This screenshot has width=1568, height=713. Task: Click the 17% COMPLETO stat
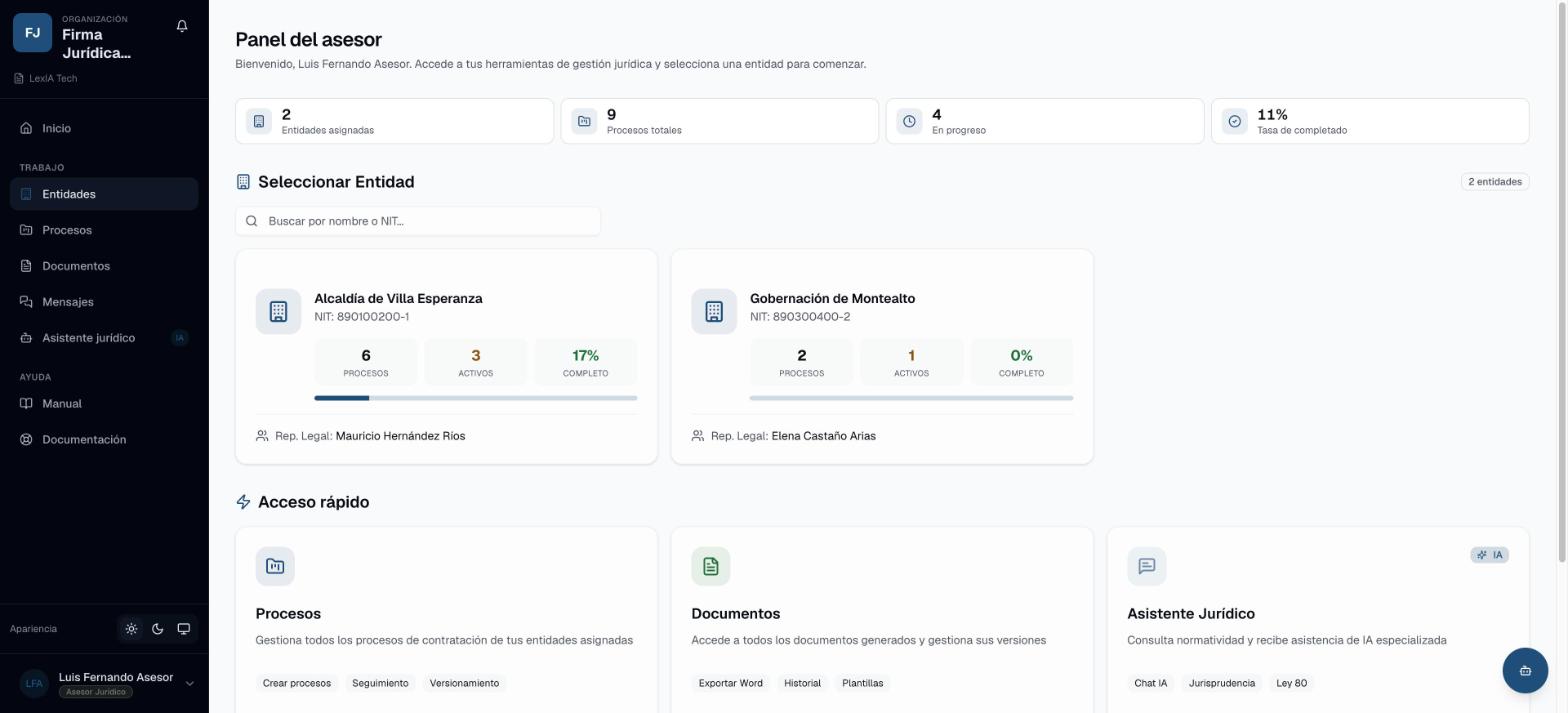585,362
